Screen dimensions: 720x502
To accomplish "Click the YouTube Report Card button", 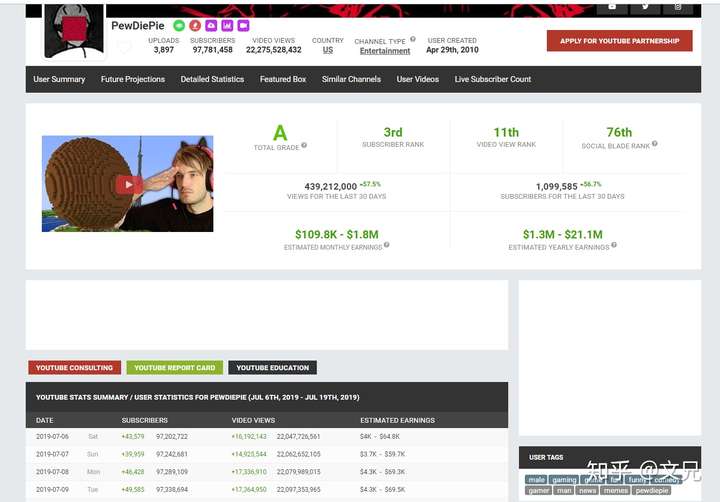I will [174, 368].
